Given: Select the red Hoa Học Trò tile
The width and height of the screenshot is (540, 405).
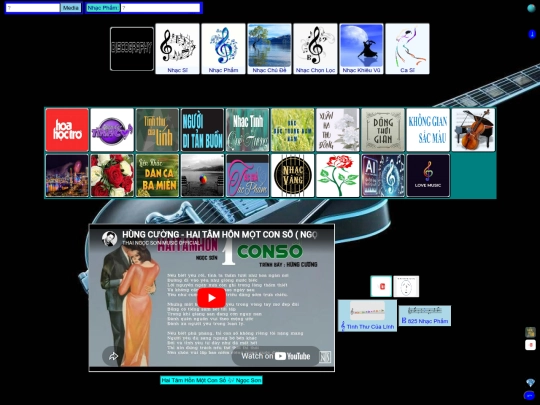Looking at the screenshot, I should pos(67,130).
